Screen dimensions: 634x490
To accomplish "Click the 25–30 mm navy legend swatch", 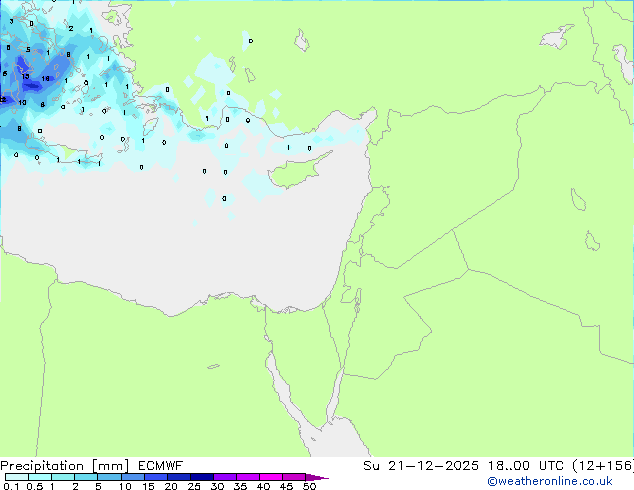I will [202, 477].
